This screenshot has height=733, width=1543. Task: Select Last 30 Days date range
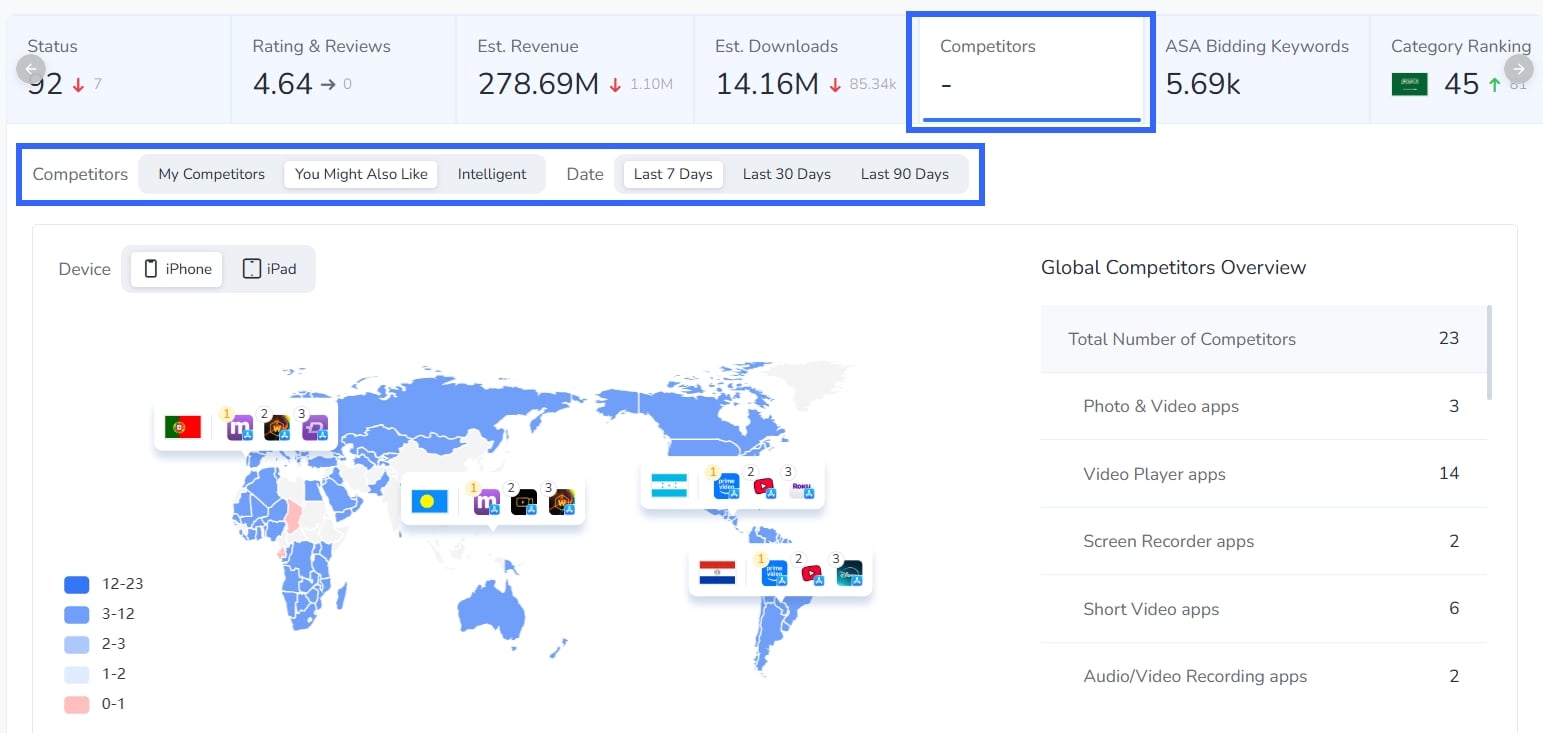pyautogui.click(x=786, y=174)
